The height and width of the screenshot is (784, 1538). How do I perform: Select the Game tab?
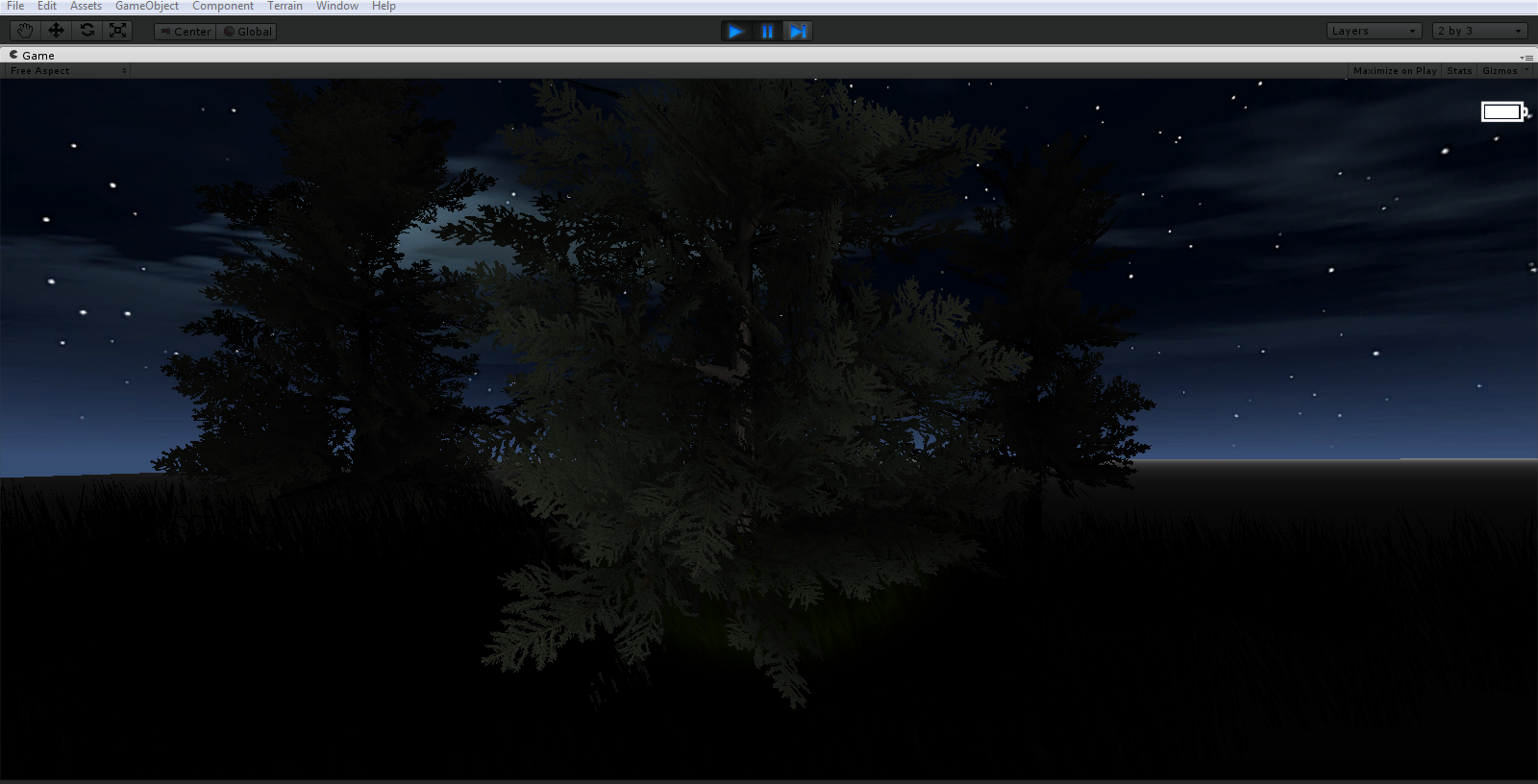tap(33, 56)
